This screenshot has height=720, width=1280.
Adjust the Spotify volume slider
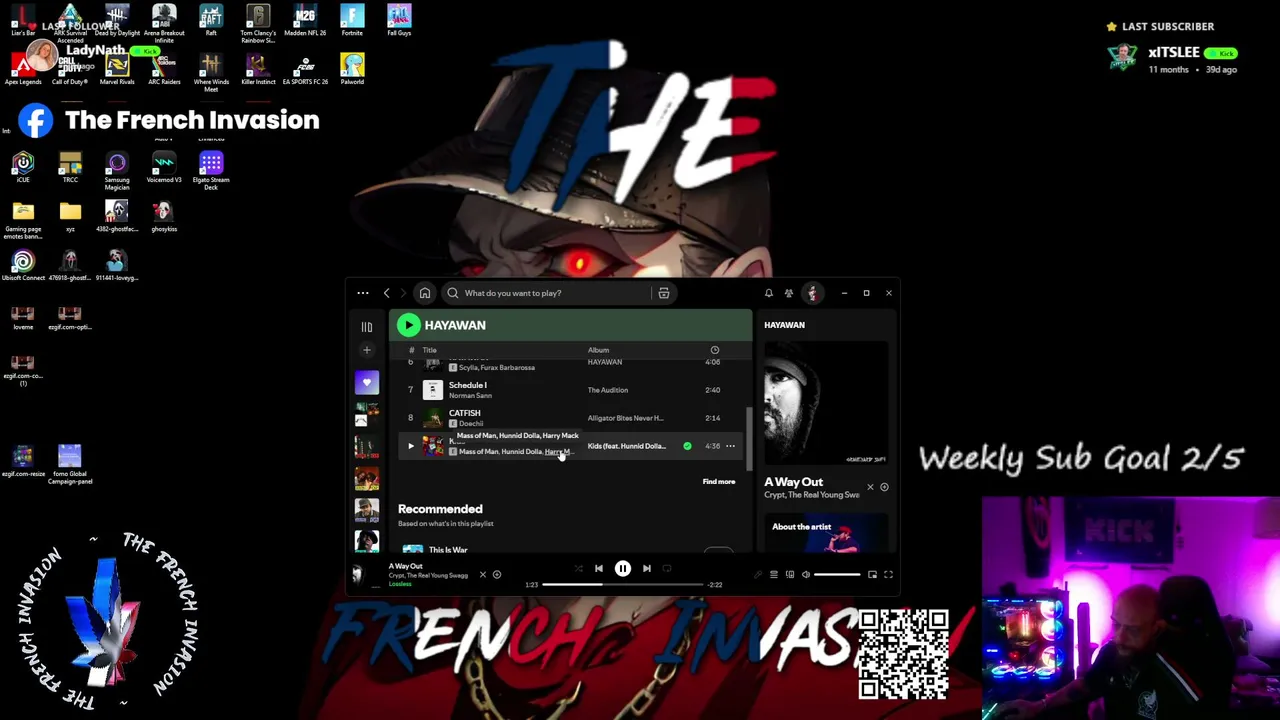pyautogui.click(x=837, y=575)
